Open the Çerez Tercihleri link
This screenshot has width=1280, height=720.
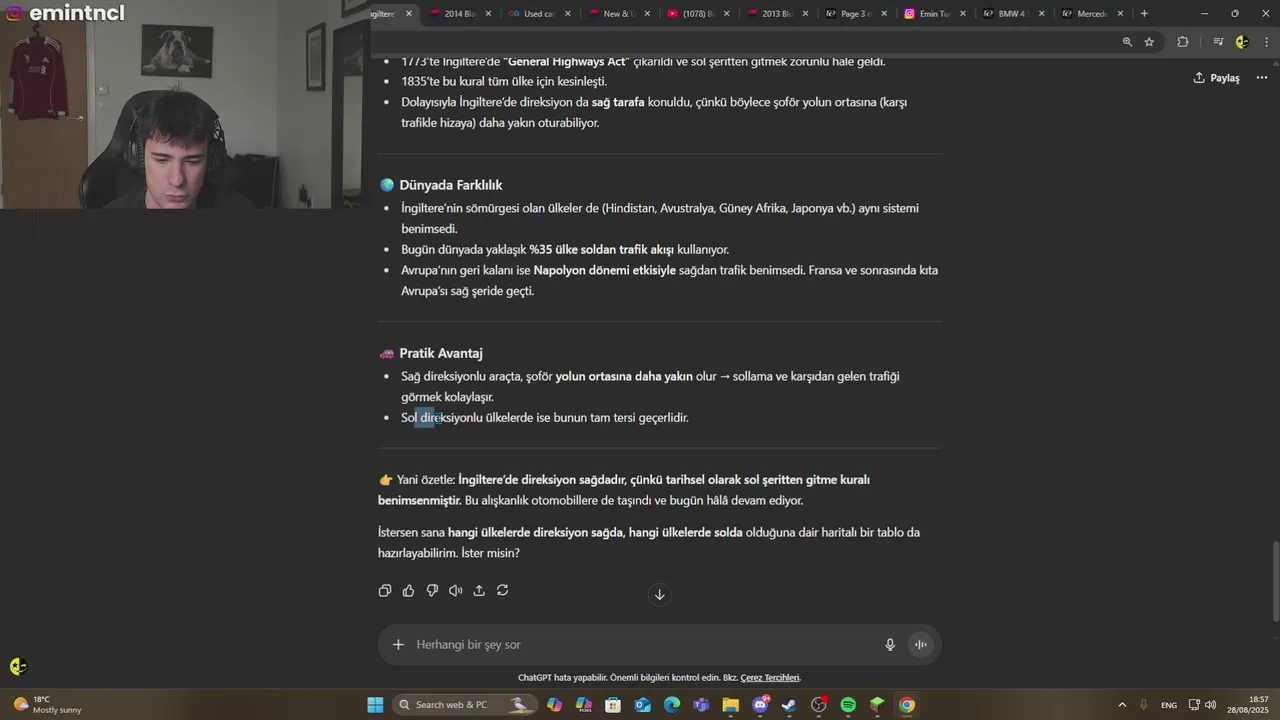tap(770, 678)
